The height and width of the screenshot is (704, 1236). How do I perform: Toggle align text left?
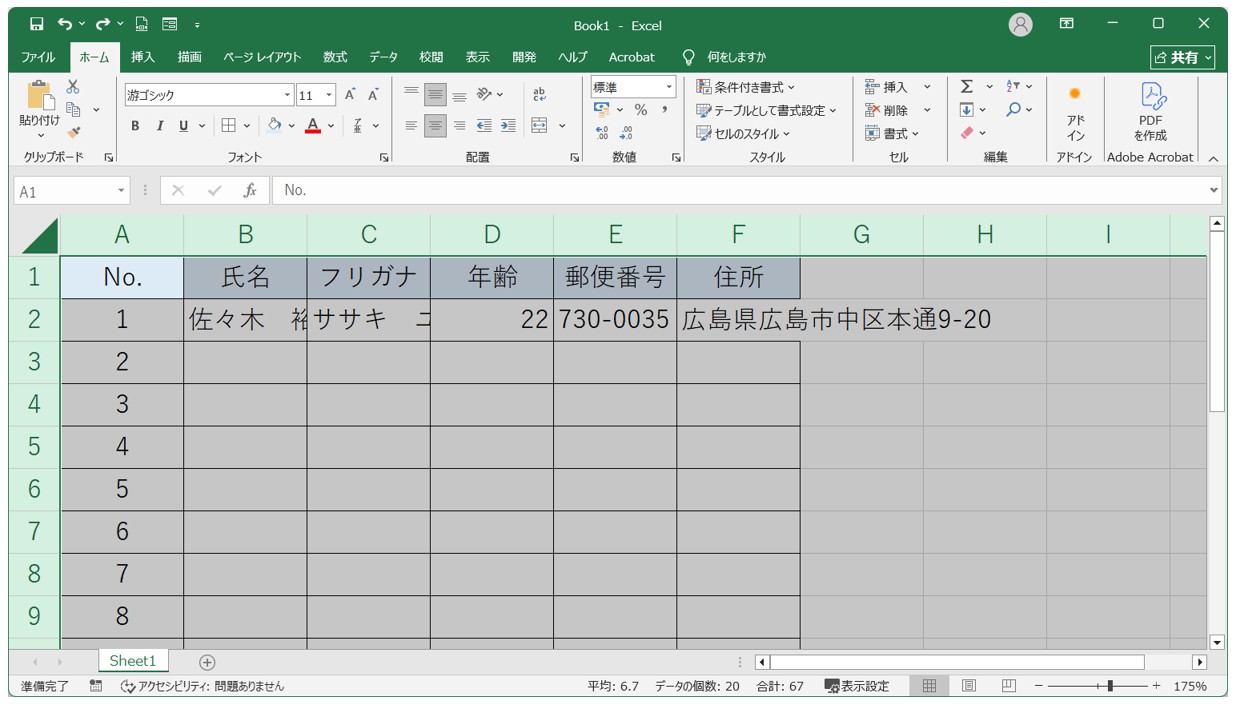411,125
